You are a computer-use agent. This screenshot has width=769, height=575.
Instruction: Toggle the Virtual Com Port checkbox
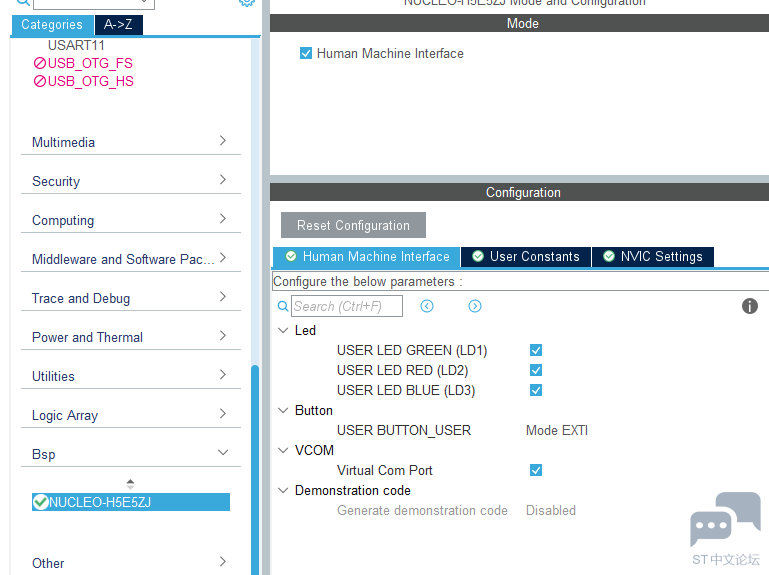[536, 470]
